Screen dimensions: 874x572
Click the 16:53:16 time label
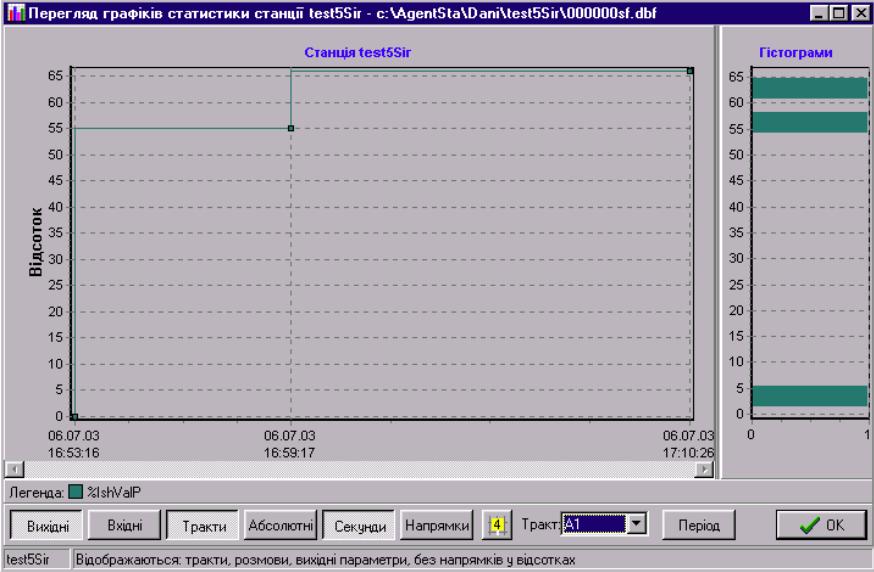pos(74,452)
